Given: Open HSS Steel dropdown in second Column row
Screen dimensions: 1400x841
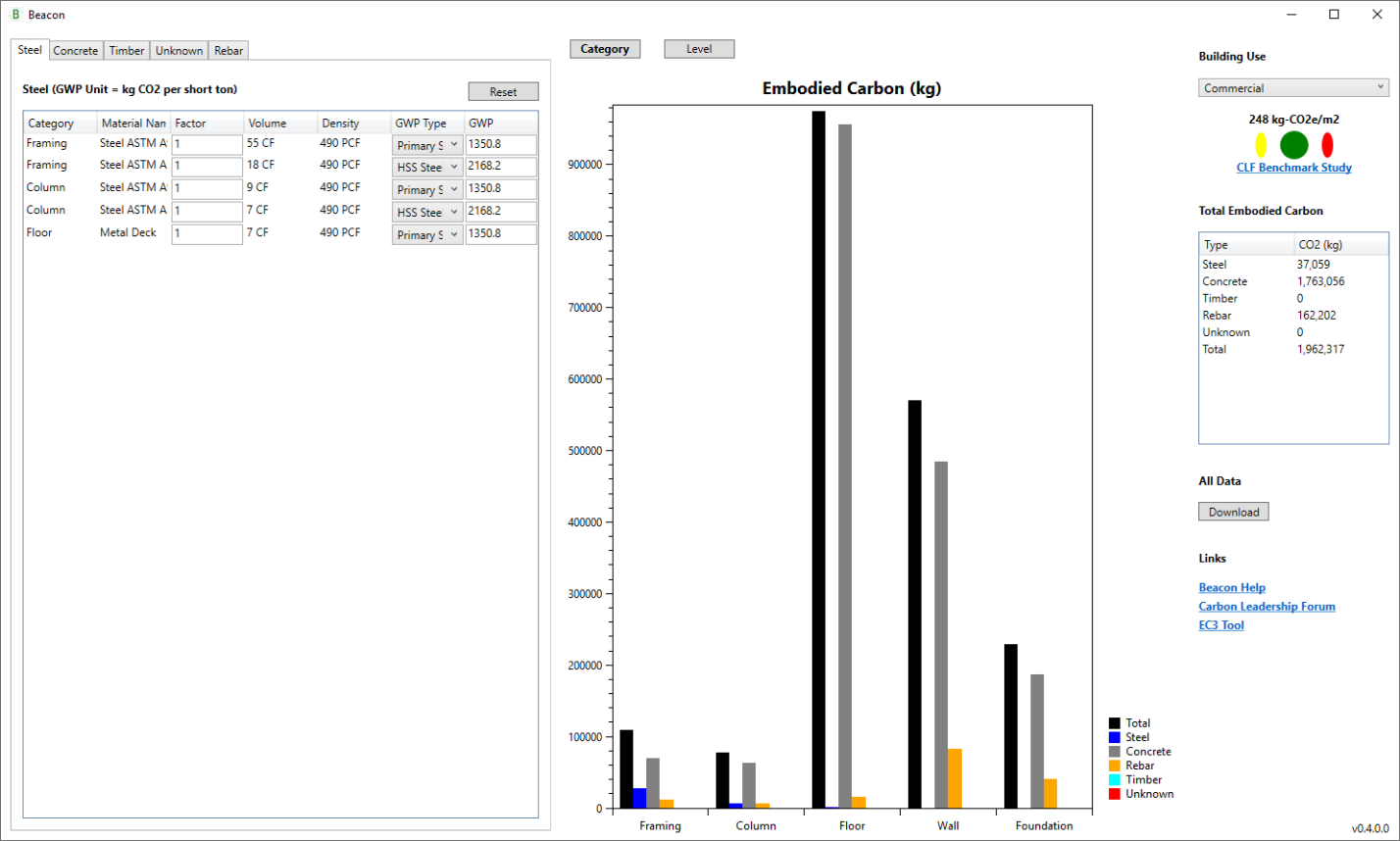Looking at the screenshot, I should (x=427, y=213).
